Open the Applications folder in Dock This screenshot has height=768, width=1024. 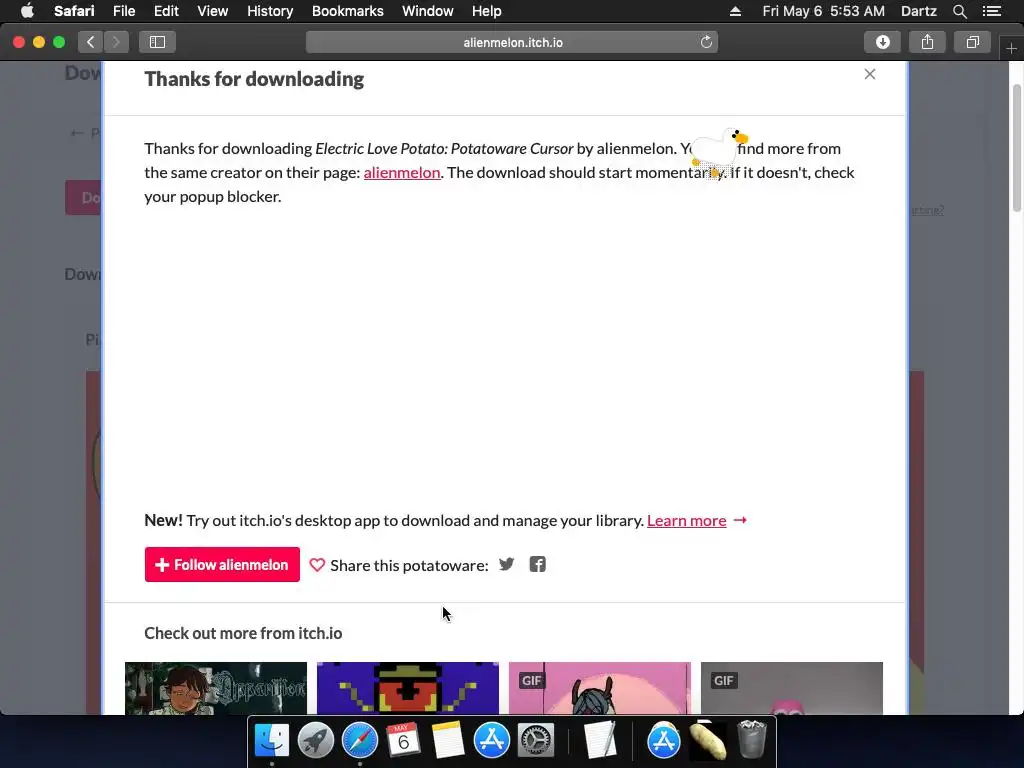coord(664,740)
